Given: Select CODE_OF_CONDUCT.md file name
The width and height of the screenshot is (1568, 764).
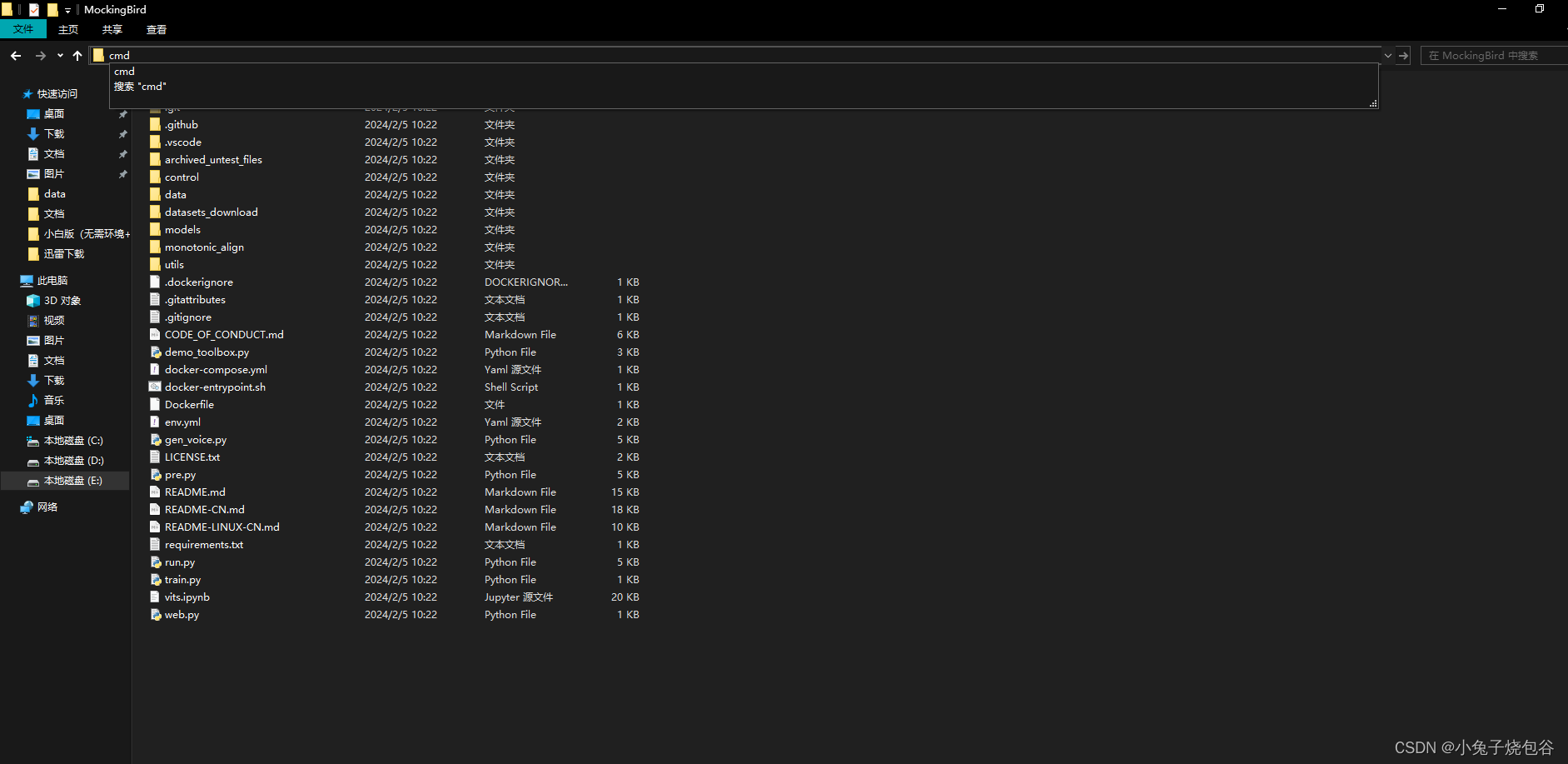Looking at the screenshot, I should coord(224,335).
